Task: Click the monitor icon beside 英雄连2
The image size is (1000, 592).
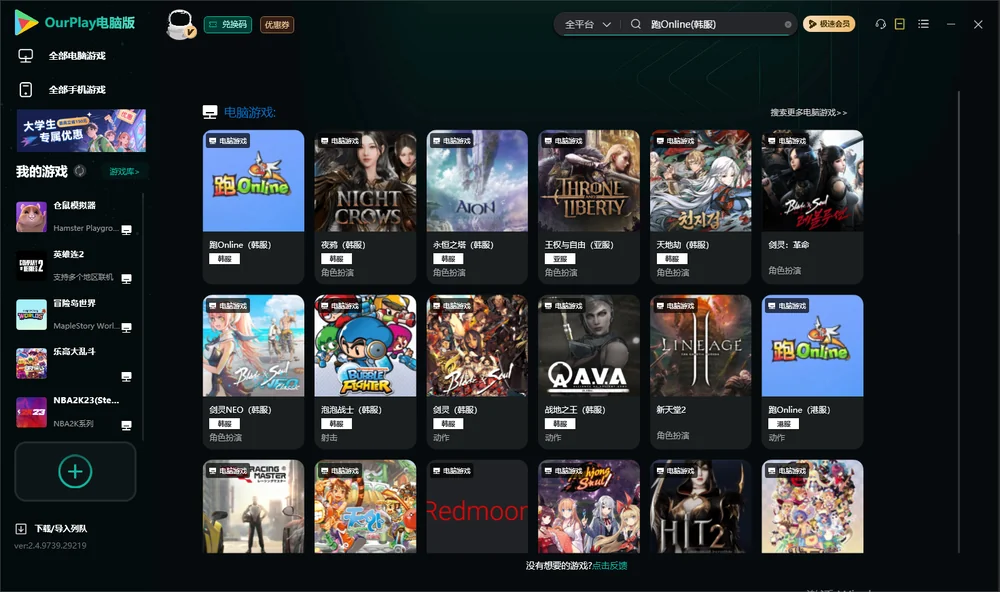Action: click(126, 279)
